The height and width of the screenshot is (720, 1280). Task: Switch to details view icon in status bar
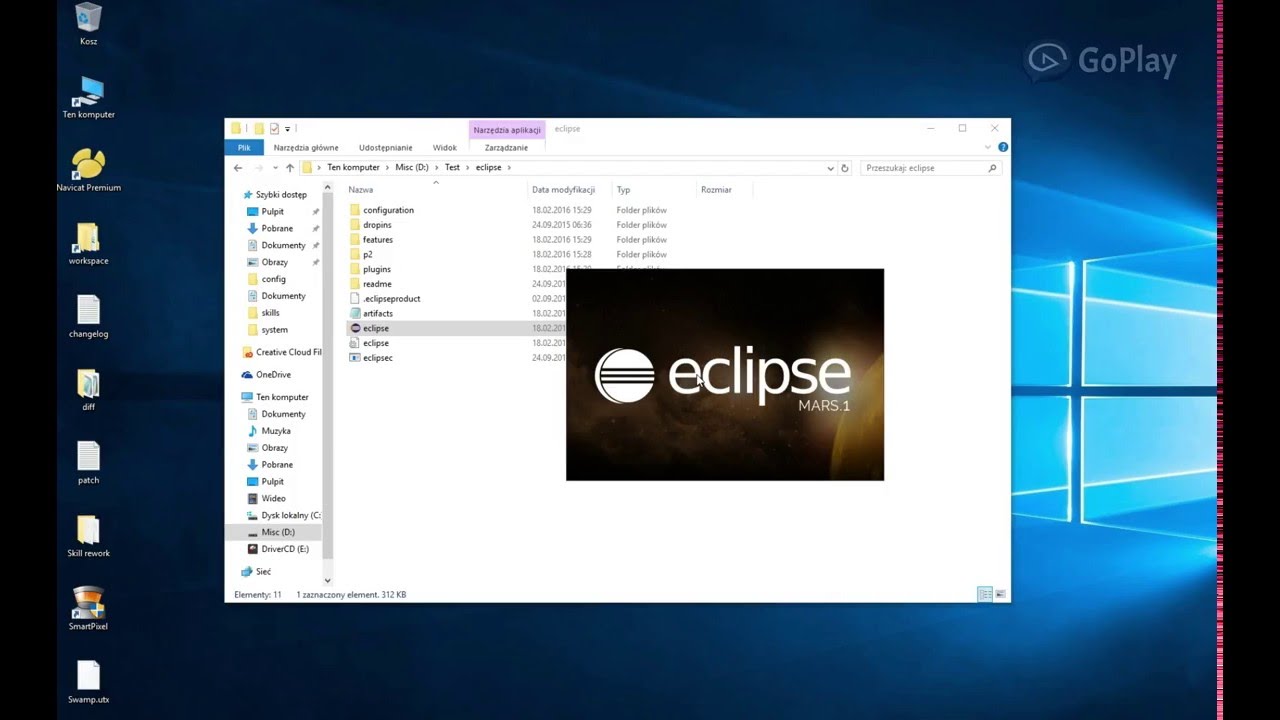[985, 594]
